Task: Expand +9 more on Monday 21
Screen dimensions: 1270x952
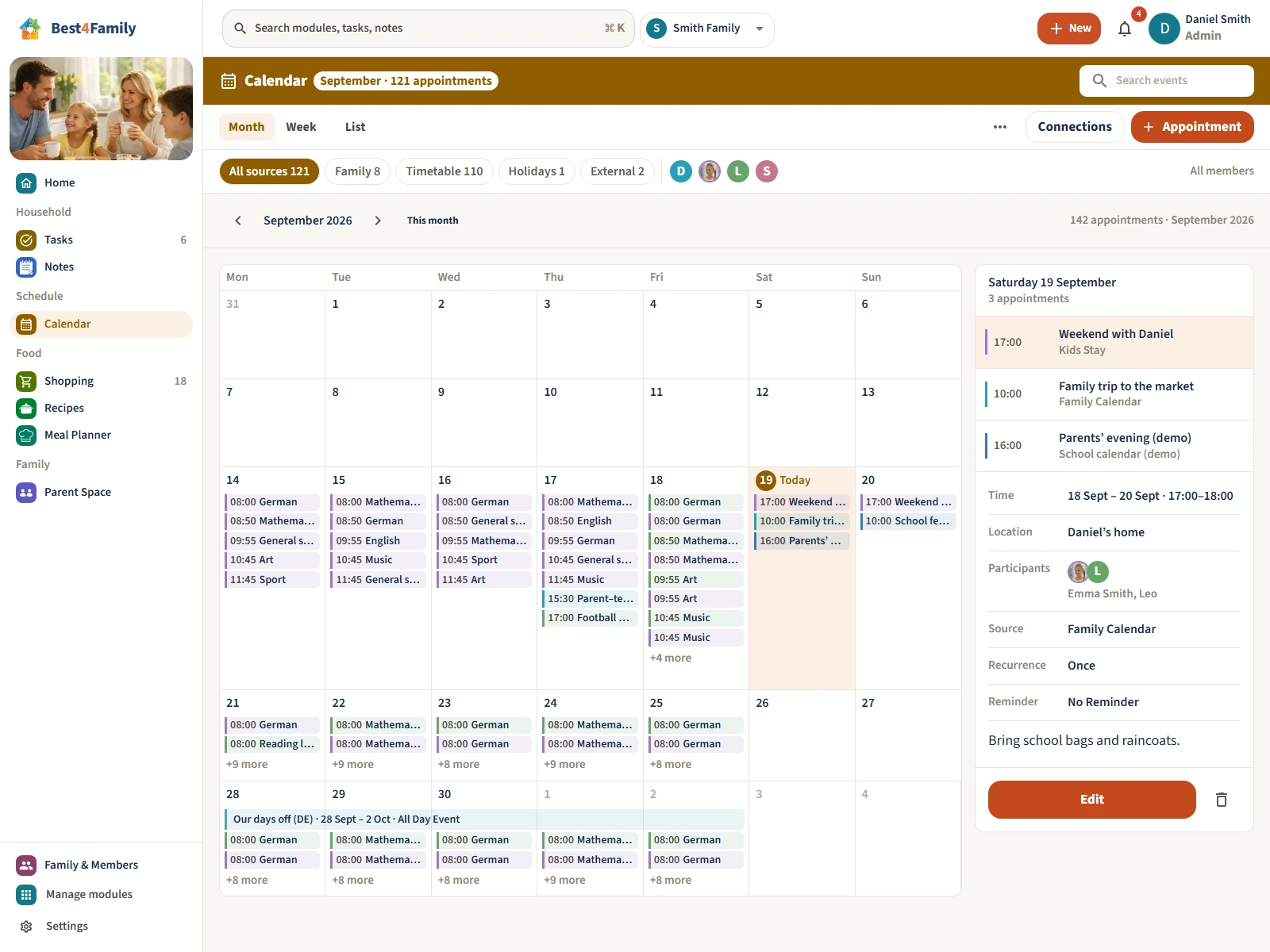Action: point(247,764)
